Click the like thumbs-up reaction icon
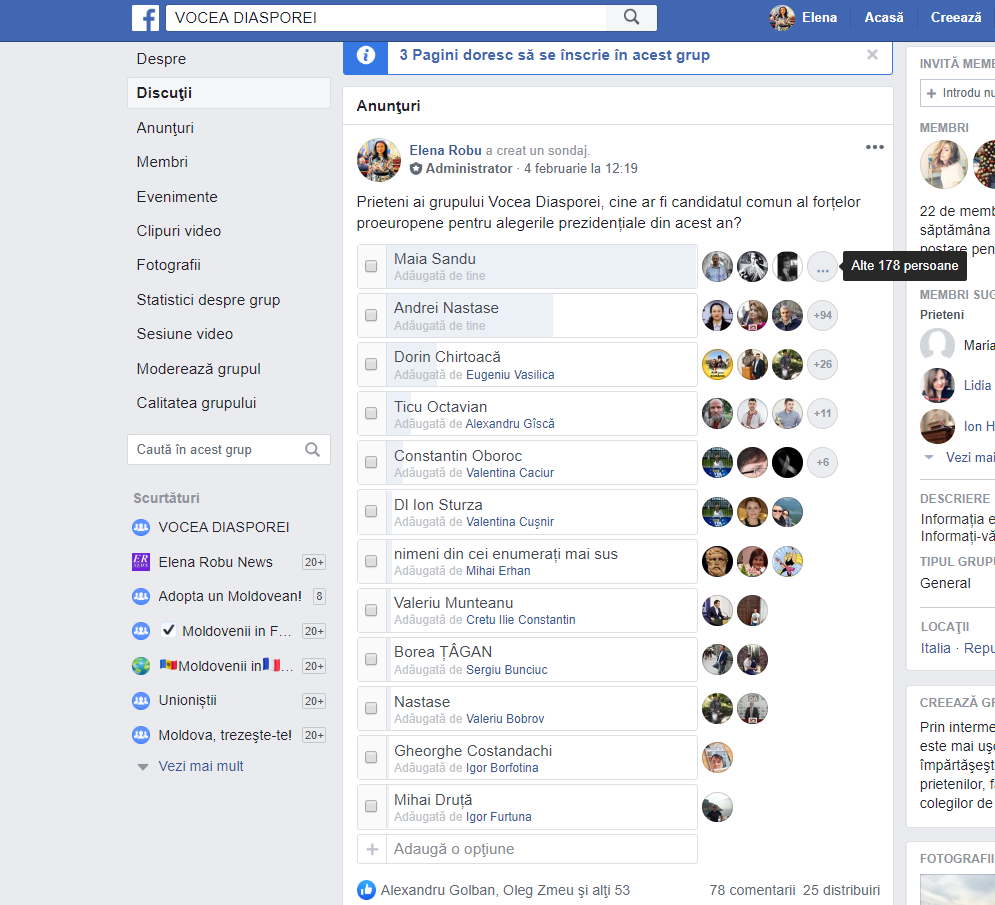995x905 pixels. point(366,890)
